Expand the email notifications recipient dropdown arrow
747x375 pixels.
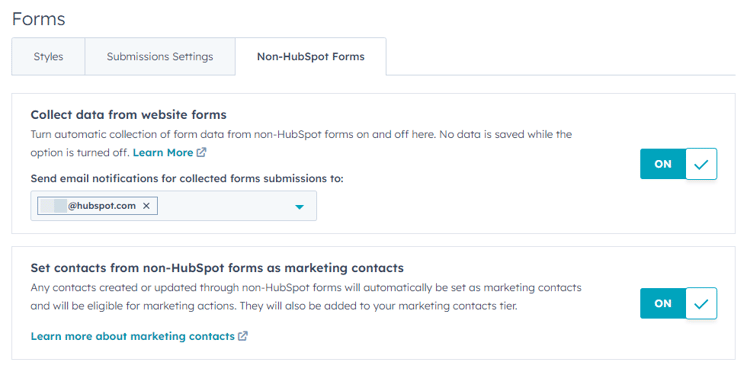pyautogui.click(x=299, y=207)
